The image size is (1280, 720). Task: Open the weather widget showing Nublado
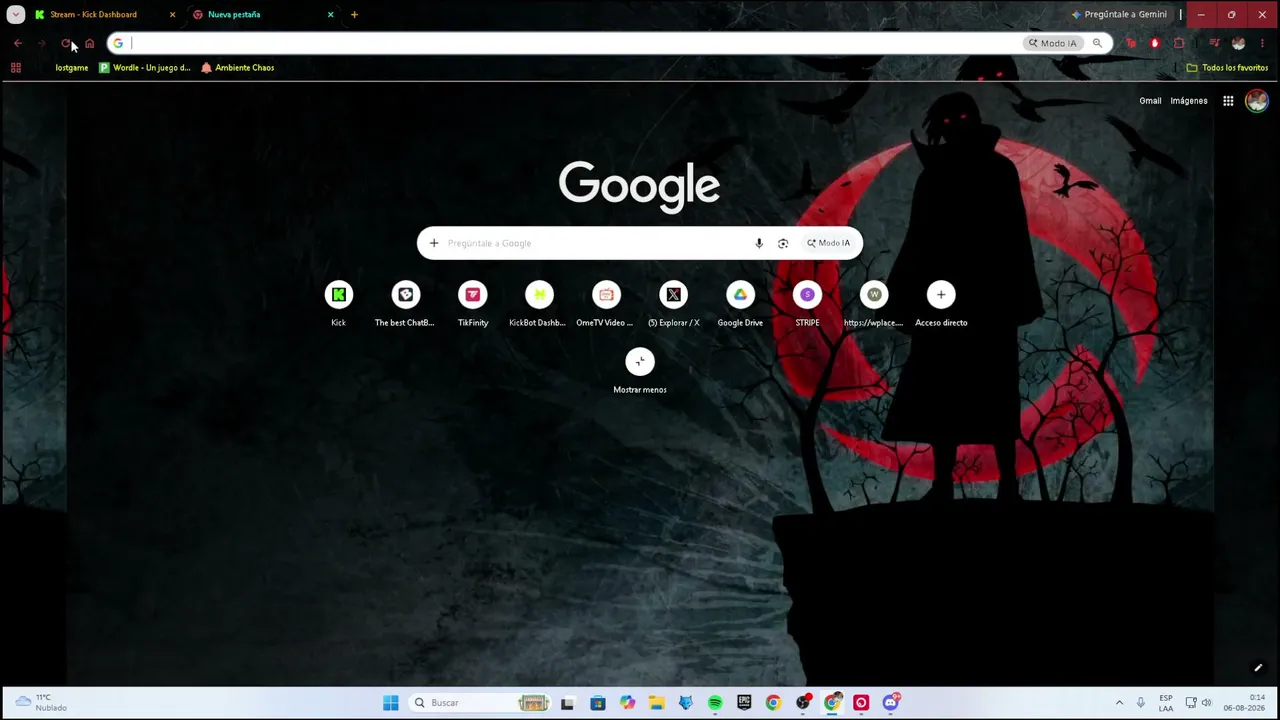41,703
